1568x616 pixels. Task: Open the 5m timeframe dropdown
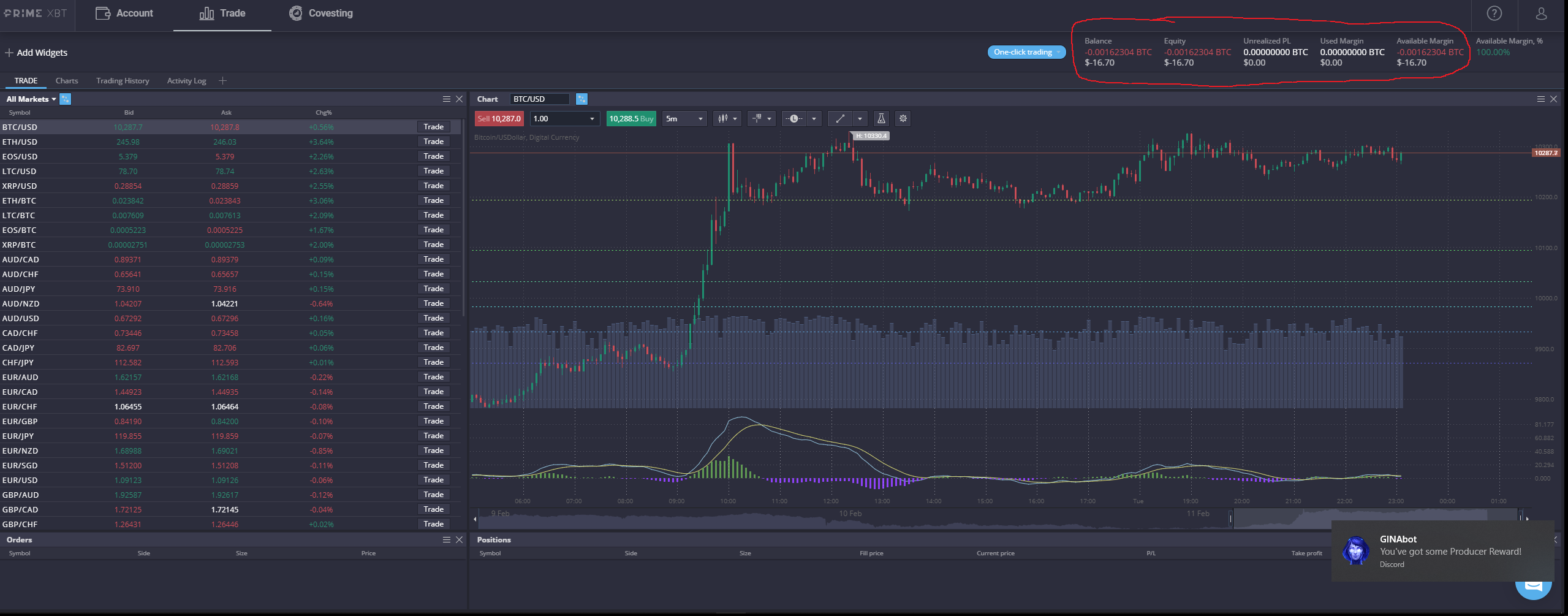coord(685,119)
